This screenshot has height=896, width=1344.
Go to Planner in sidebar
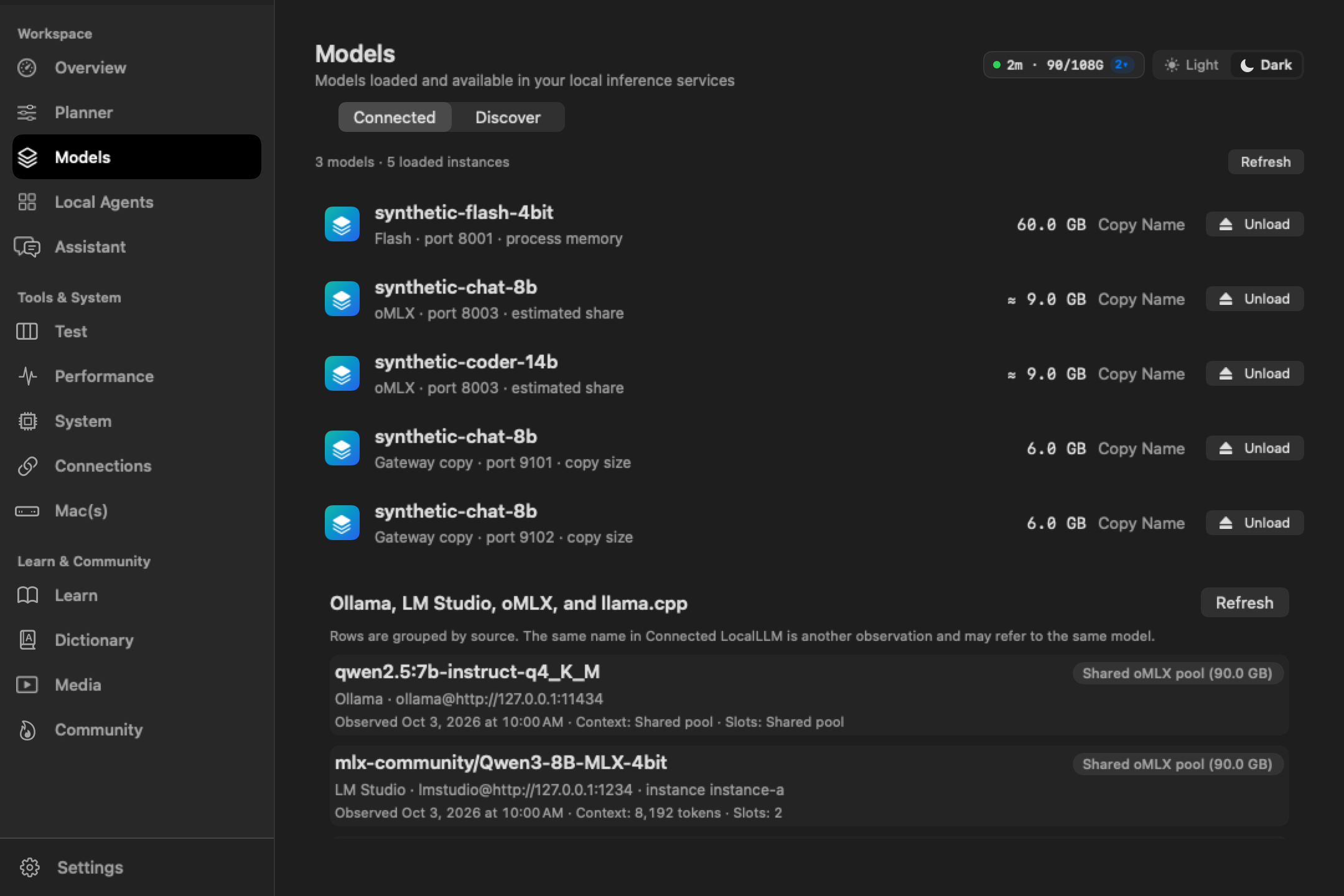[x=137, y=113]
